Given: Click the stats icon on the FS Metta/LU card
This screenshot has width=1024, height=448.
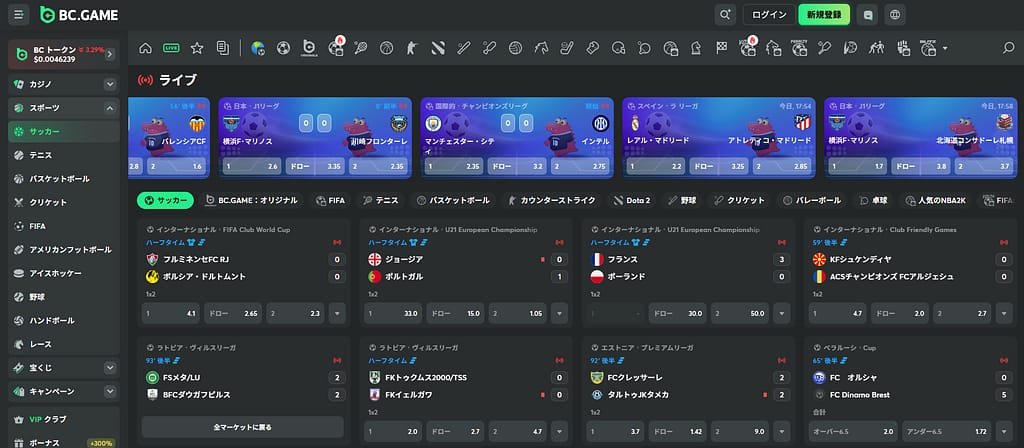Looking at the screenshot, I should click(x=176, y=360).
